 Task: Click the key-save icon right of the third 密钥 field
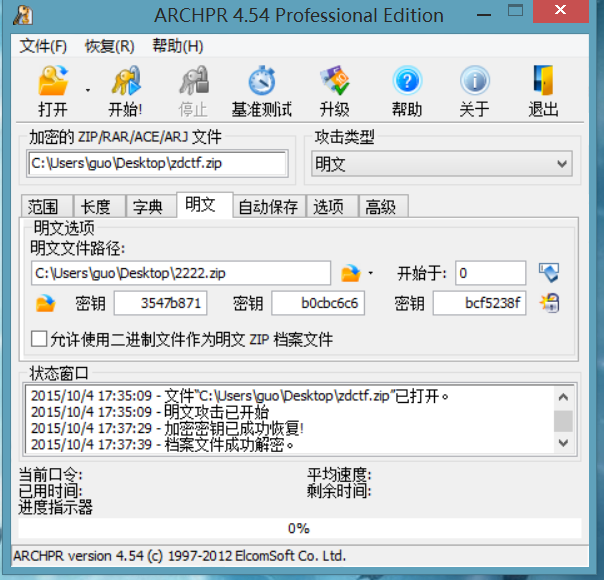tap(548, 303)
